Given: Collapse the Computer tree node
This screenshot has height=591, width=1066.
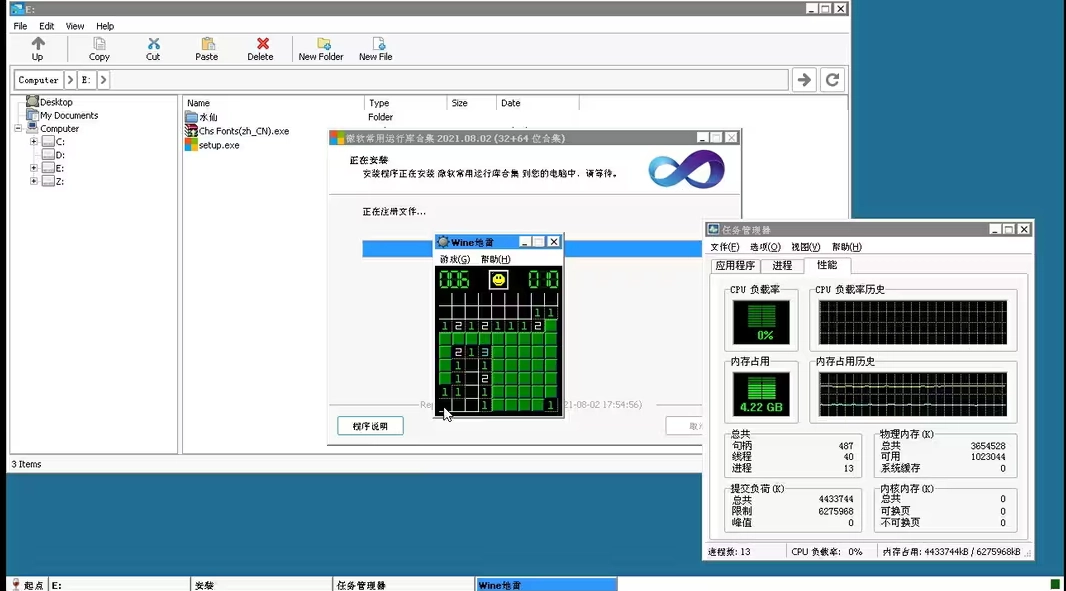Looking at the screenshot, I should click(x=19, y=129).
